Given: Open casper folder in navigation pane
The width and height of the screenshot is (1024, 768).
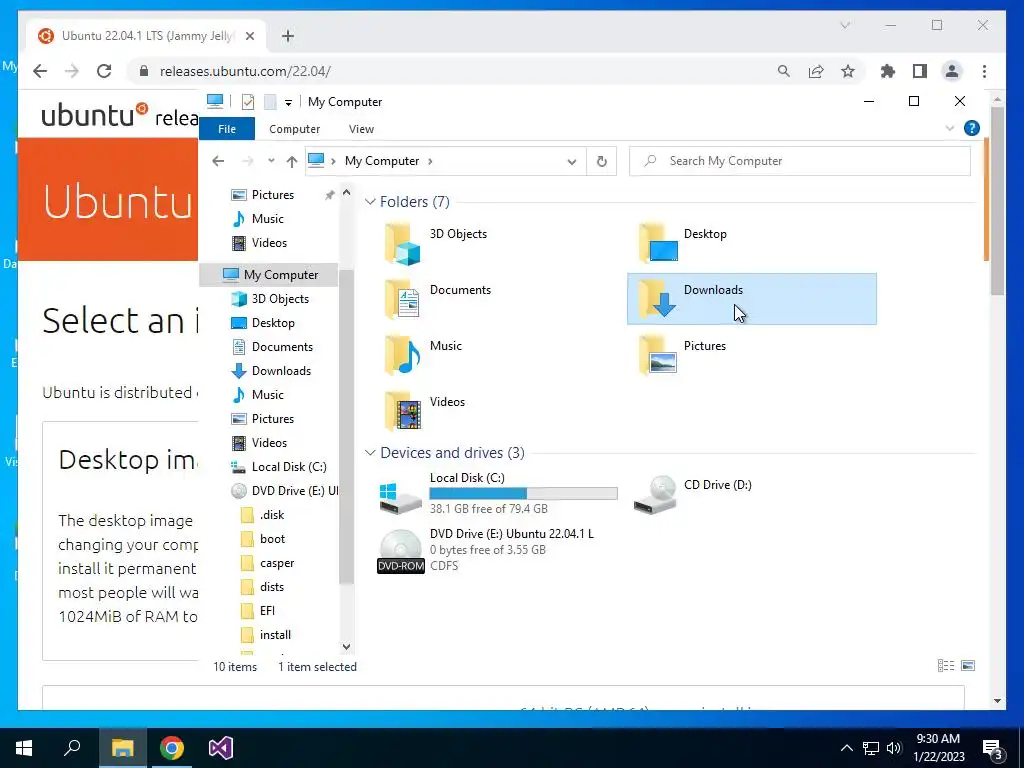Looking at the screenshot, I should (268, 563).
